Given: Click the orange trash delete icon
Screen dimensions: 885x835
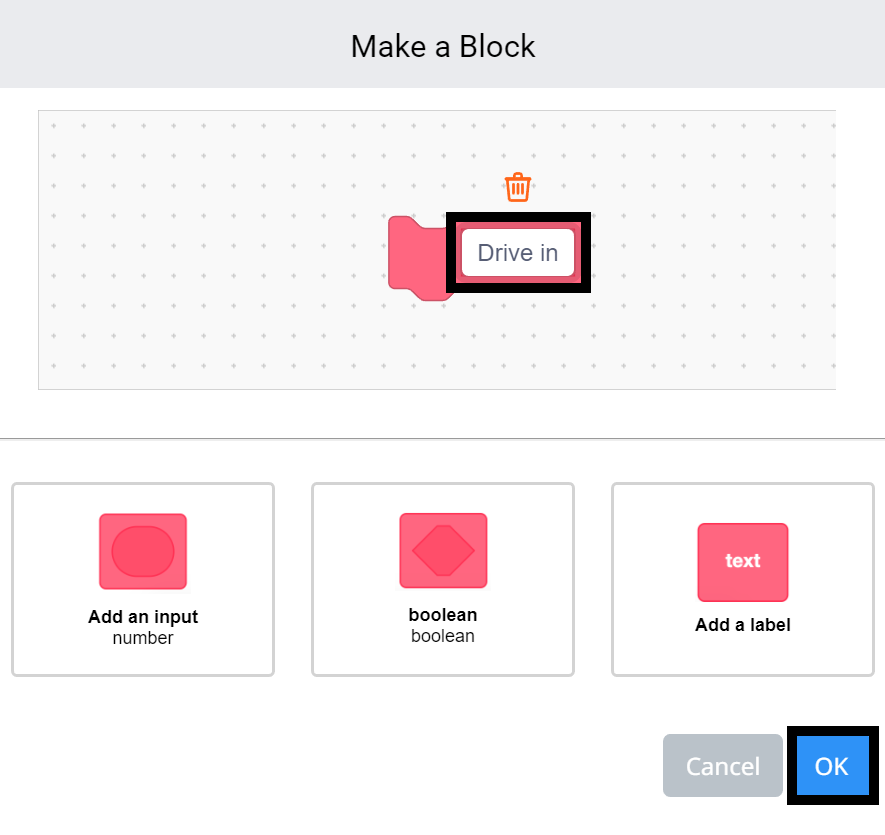Looking at the screenshot, I should (517, 186).
